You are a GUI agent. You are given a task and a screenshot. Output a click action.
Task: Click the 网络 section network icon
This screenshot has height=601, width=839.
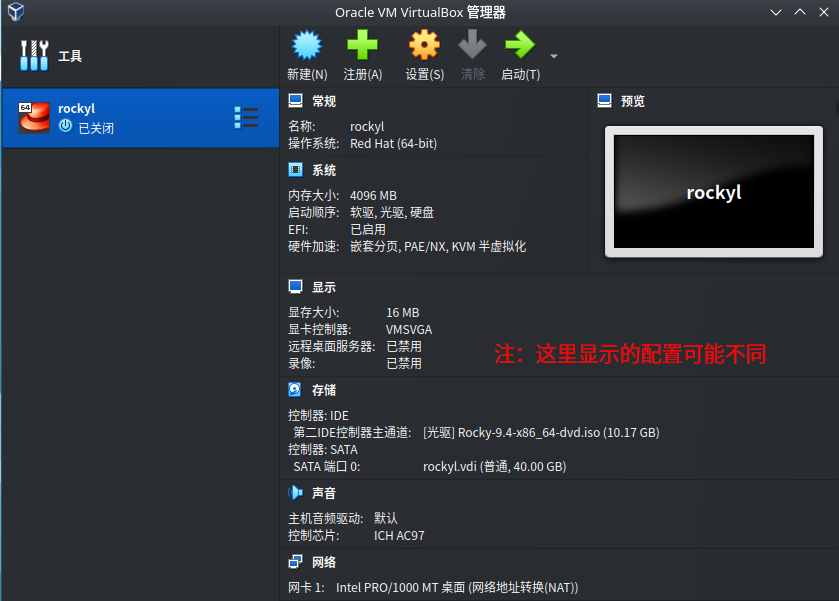pos(295,561)
